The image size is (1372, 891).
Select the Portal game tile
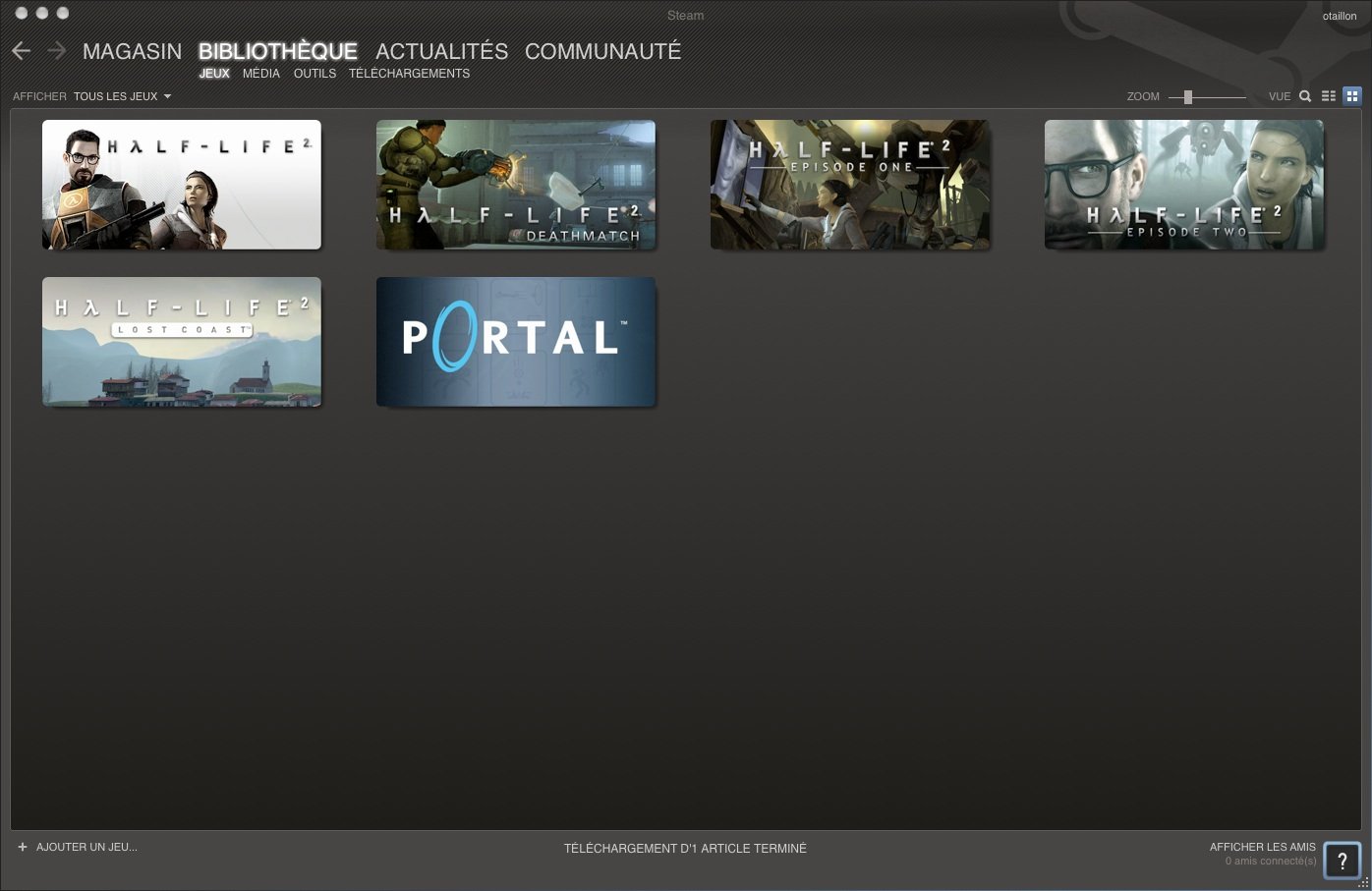tap(516, 342)
